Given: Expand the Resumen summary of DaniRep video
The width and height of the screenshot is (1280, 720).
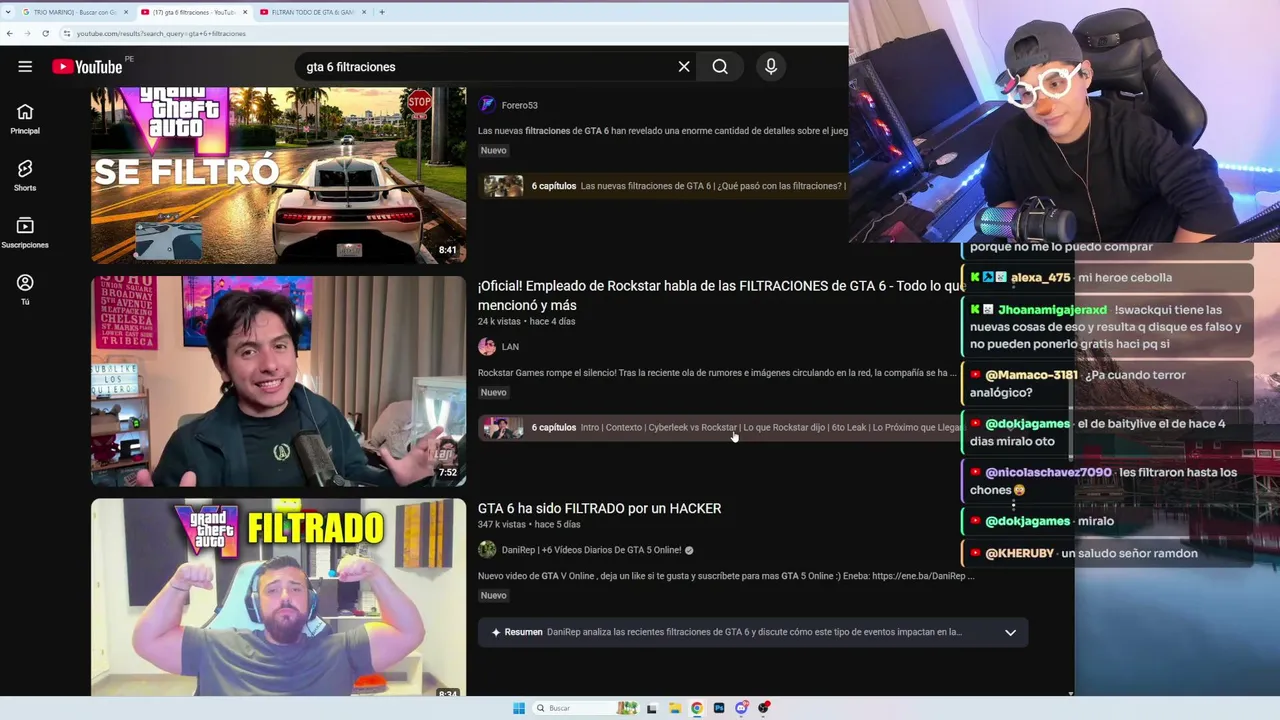Looking at the screenshot, I should [1010, 632].
